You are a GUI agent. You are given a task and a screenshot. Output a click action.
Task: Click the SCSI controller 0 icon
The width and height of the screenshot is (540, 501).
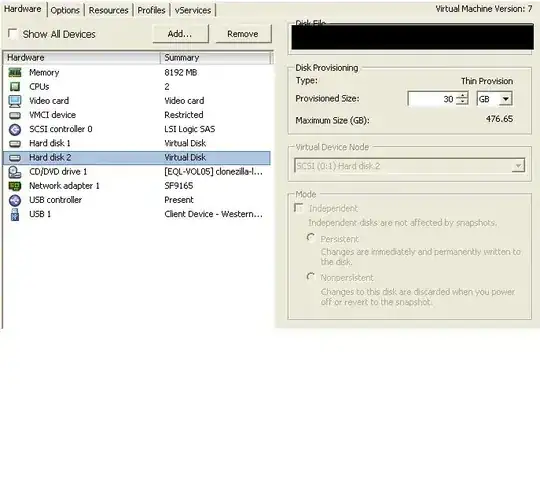(15, 129)
